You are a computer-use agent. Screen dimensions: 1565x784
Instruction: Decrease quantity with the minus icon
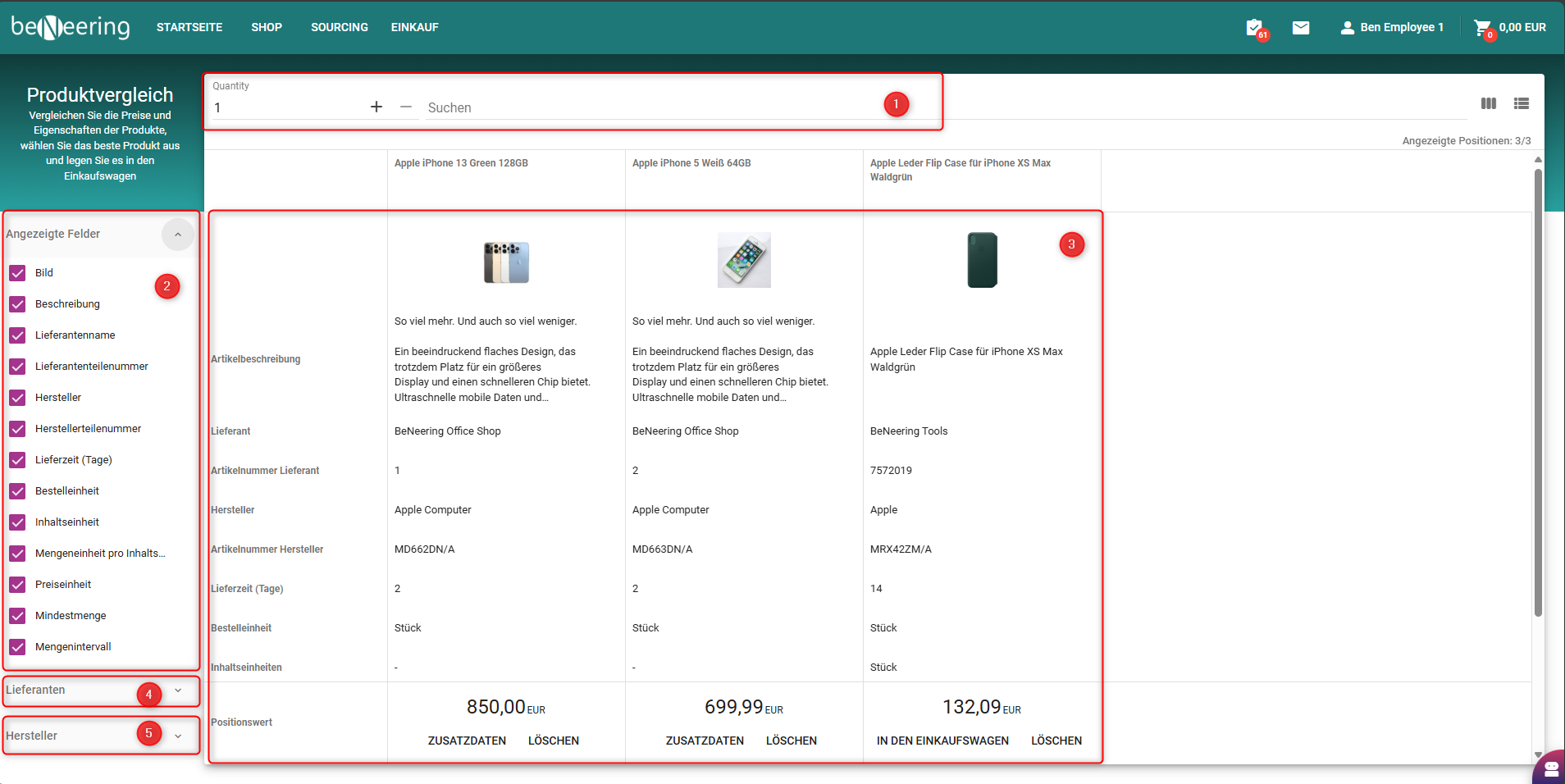406,107
